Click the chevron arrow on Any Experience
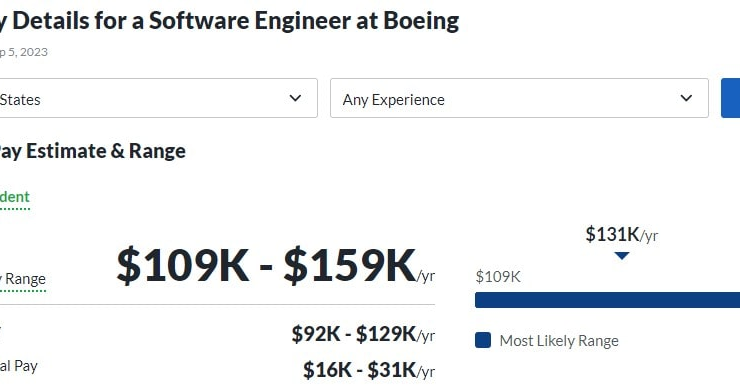 (686, 98)
